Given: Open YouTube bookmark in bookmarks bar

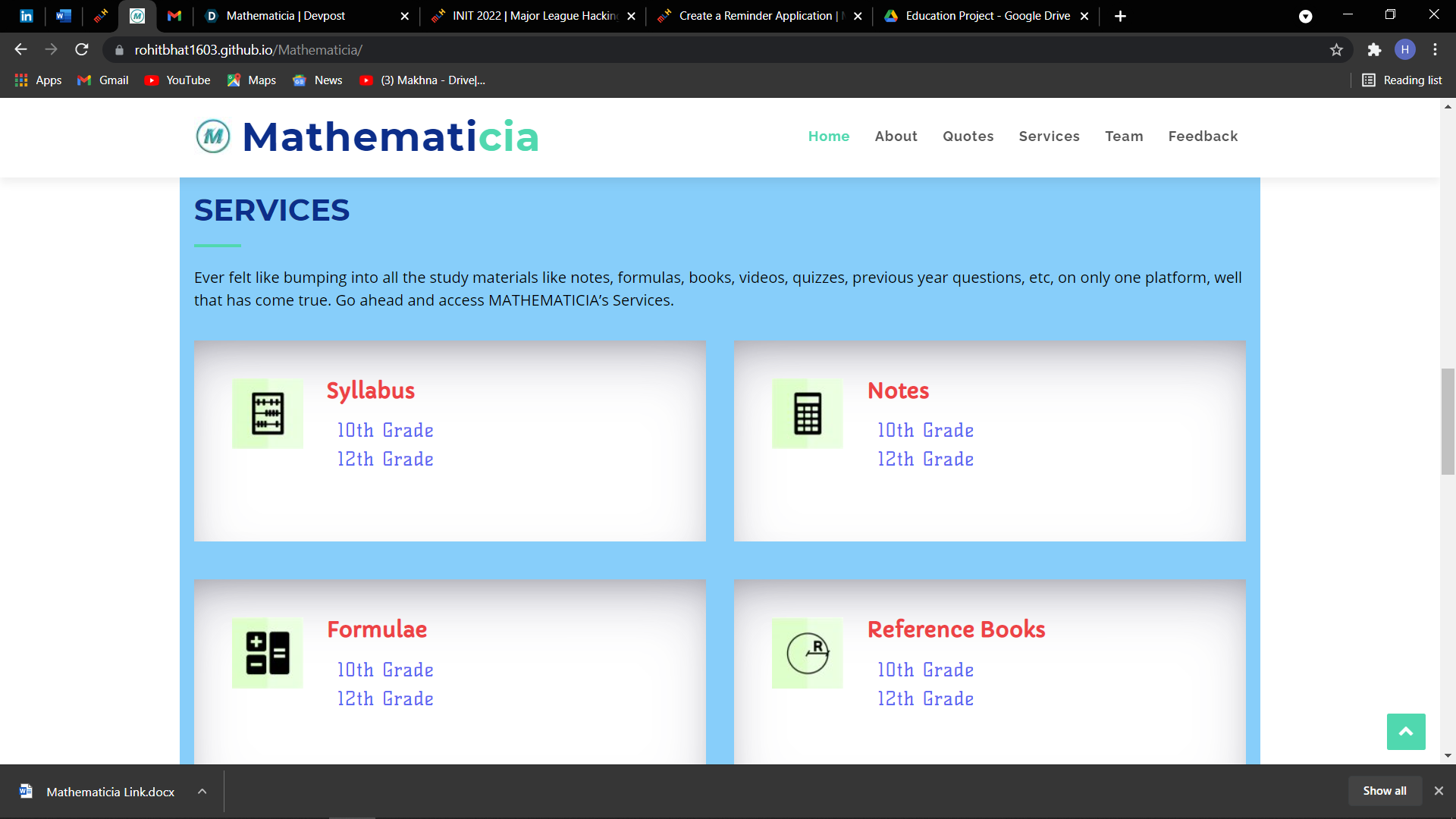Looking at the screenshot, I should click(x=177, y=80).
